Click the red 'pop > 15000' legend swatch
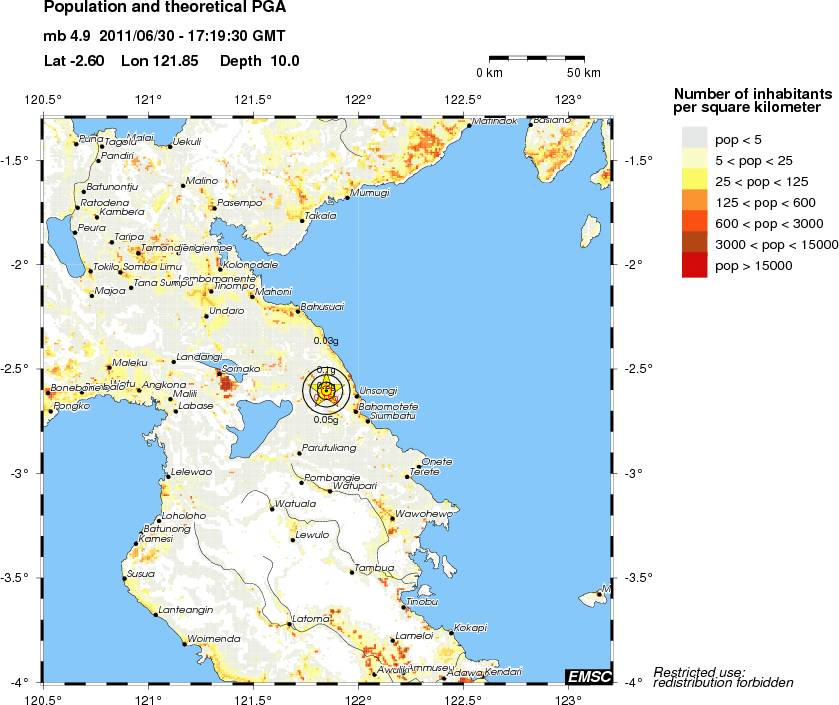 click(694, 265)
